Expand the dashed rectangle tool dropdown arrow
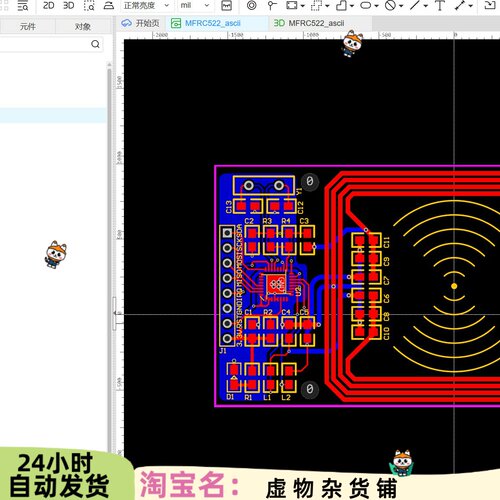This screenshot has height=500, width=500. 327,6
